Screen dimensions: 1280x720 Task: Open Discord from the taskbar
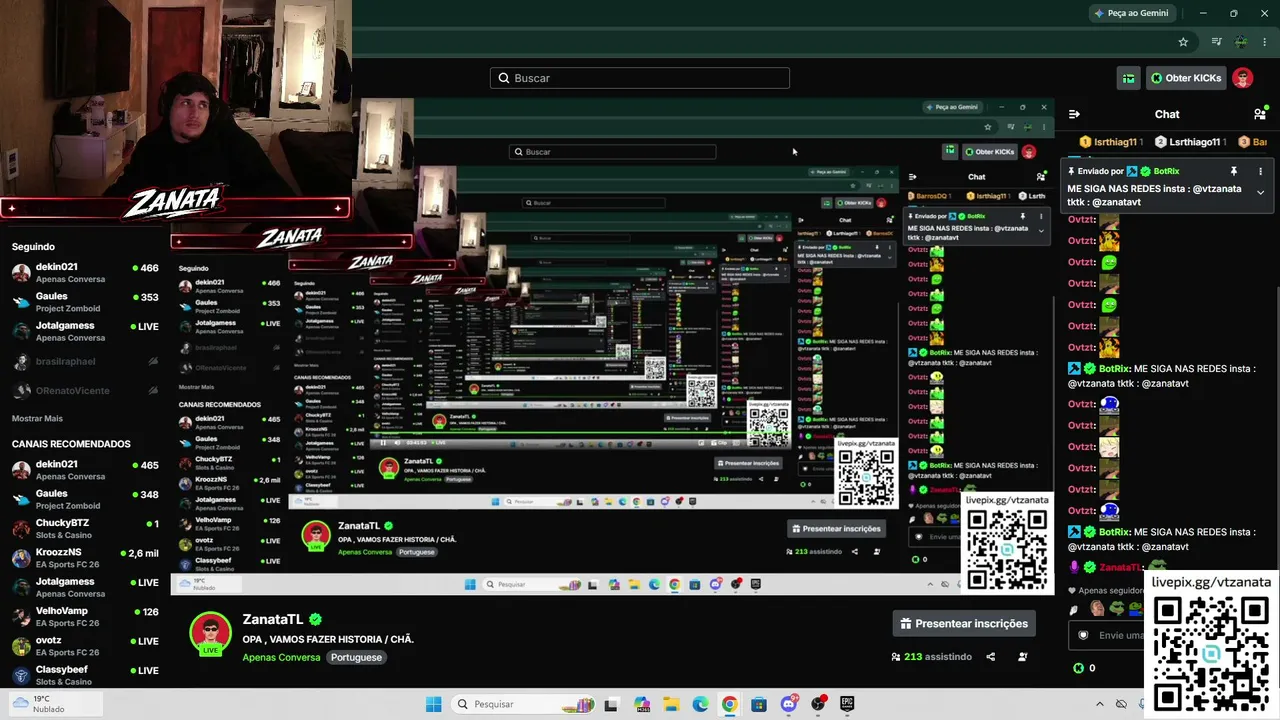(788, 704)
